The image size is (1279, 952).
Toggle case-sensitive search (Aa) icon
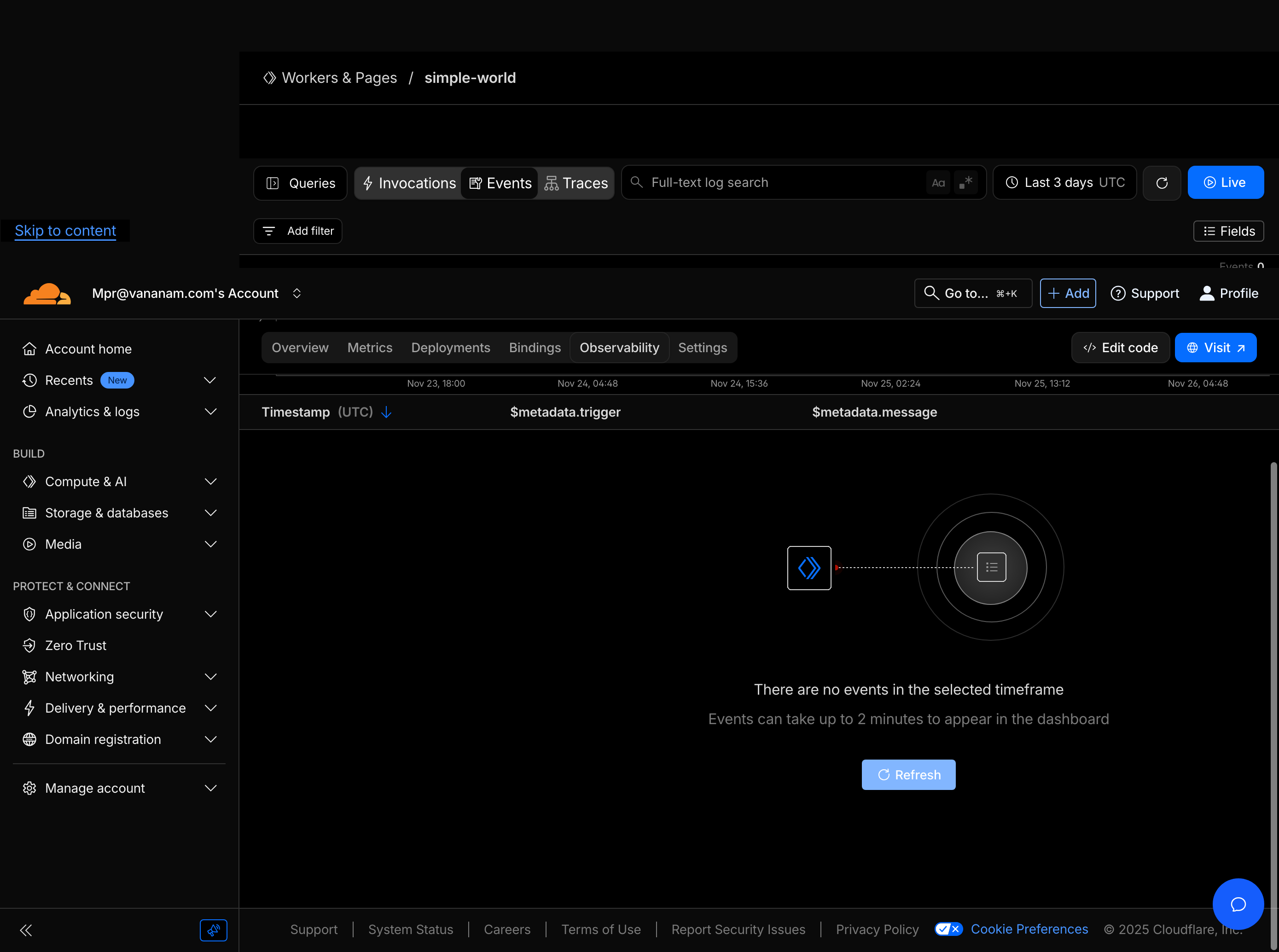[x=938, y=183]
